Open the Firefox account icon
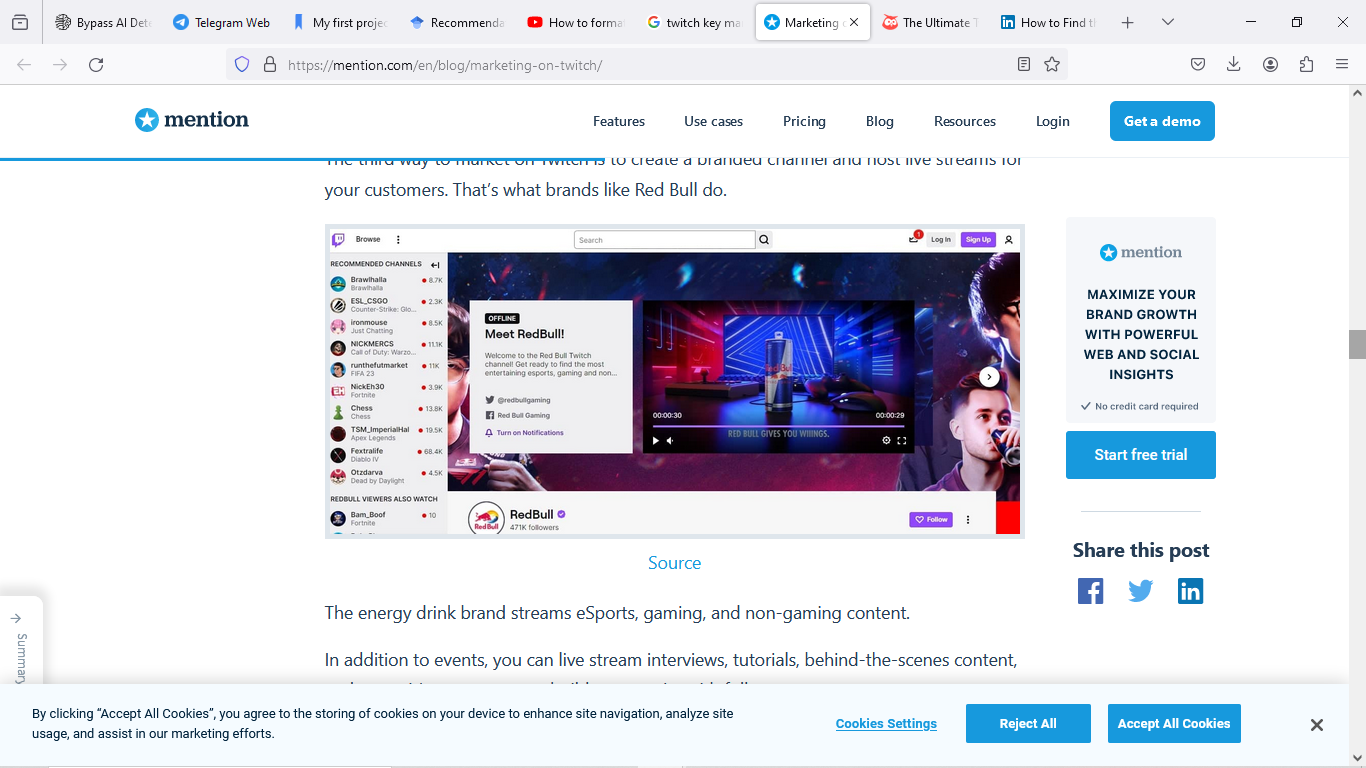Screen dimensions: 1366x768 pos(1270,63)
